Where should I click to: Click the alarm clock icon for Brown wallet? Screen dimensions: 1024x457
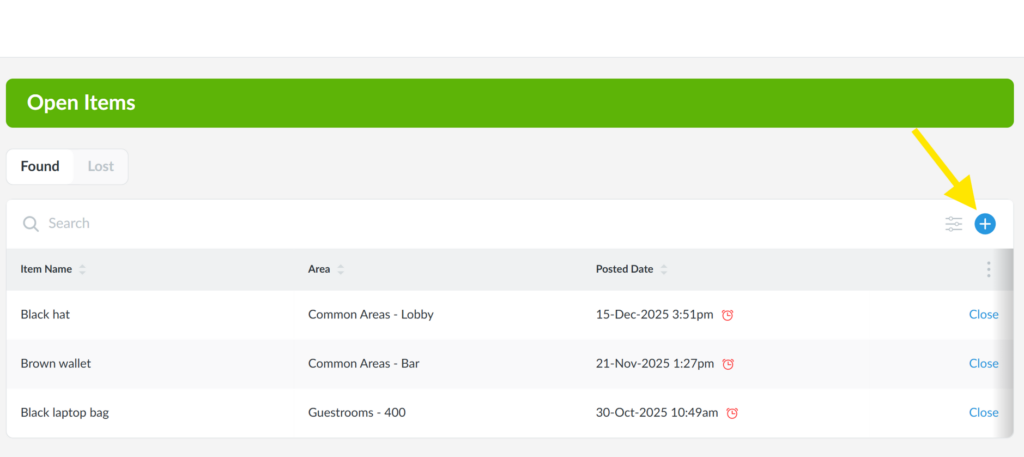pyautogui.click(x=728, y=364)
